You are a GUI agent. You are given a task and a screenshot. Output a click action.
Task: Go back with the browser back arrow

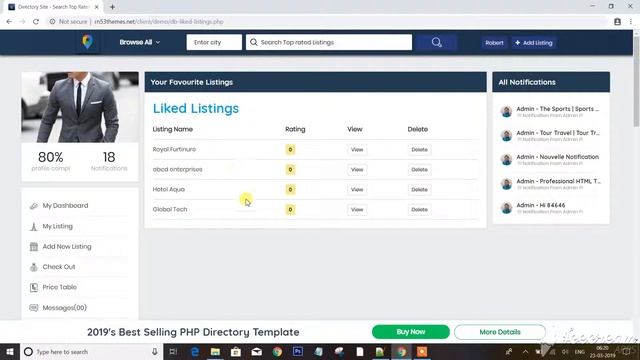(x=9, y=22)
